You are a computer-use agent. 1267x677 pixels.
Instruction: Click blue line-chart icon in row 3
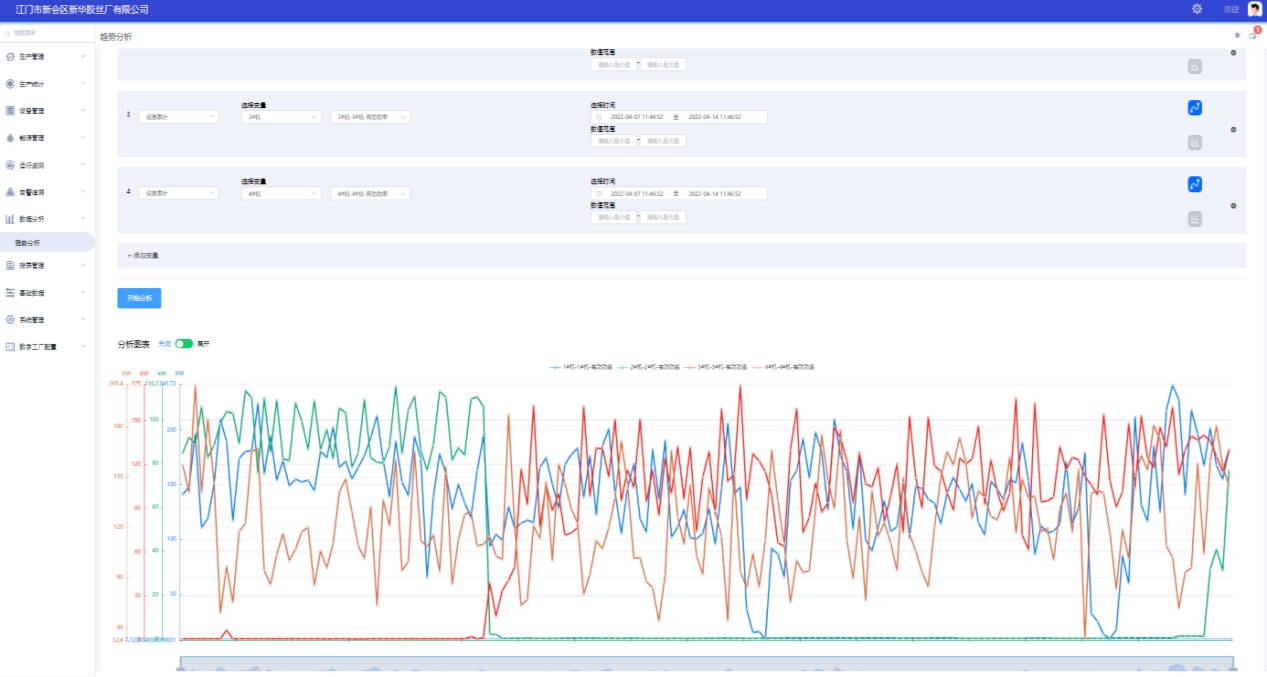point(1194,108)
